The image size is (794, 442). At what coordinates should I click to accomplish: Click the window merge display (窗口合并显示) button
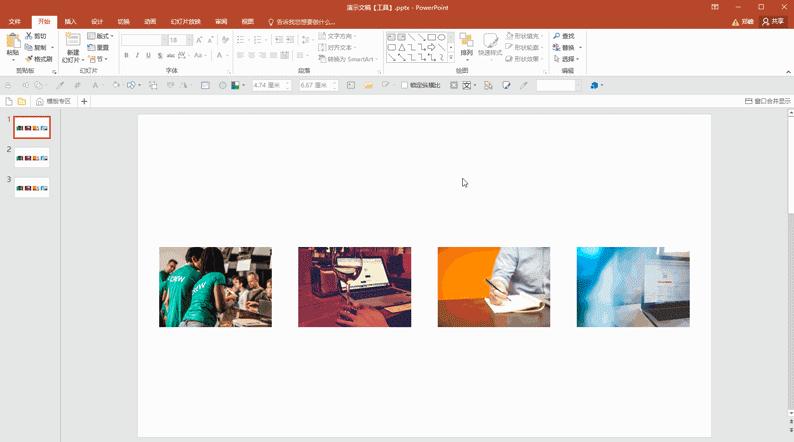click(768, 101)
